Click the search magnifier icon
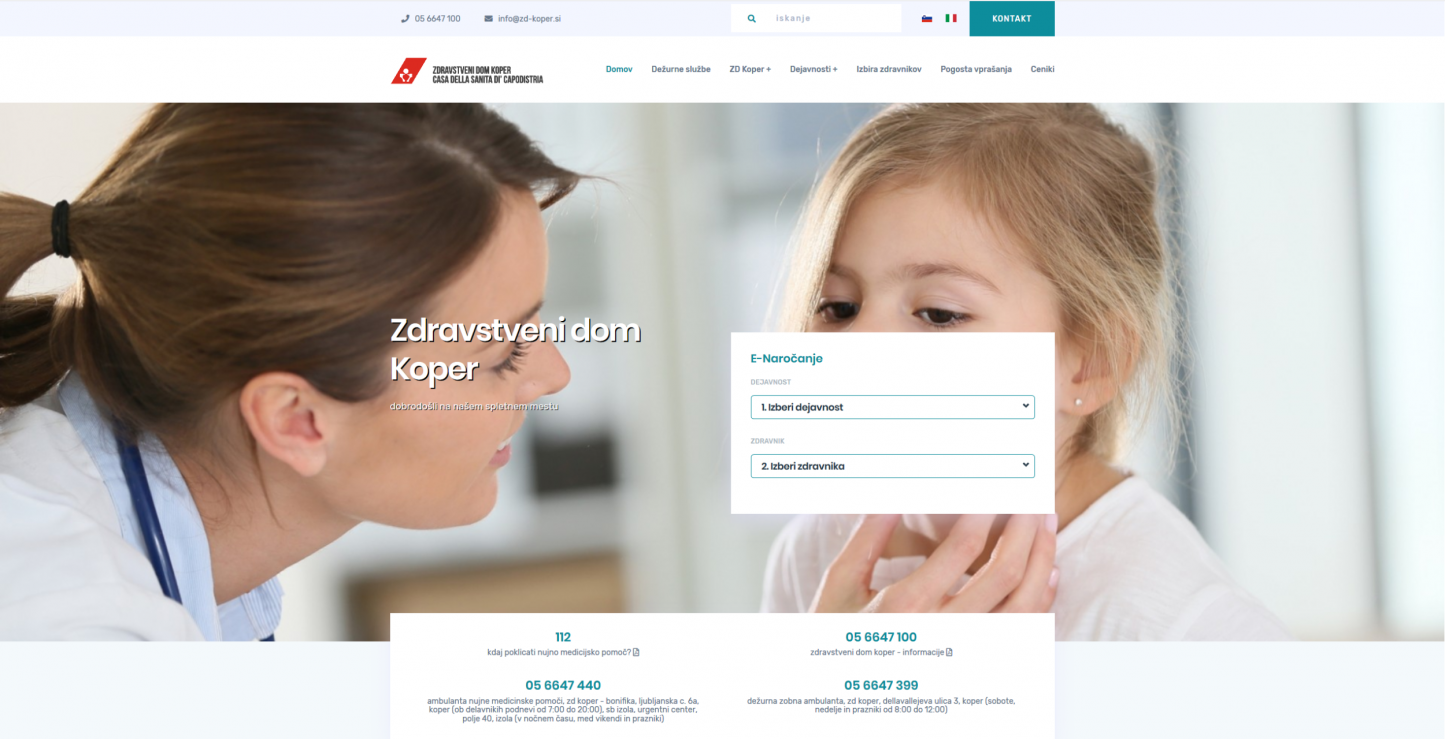This screenshot has height=739, width=1445. (x=752, y=18)
